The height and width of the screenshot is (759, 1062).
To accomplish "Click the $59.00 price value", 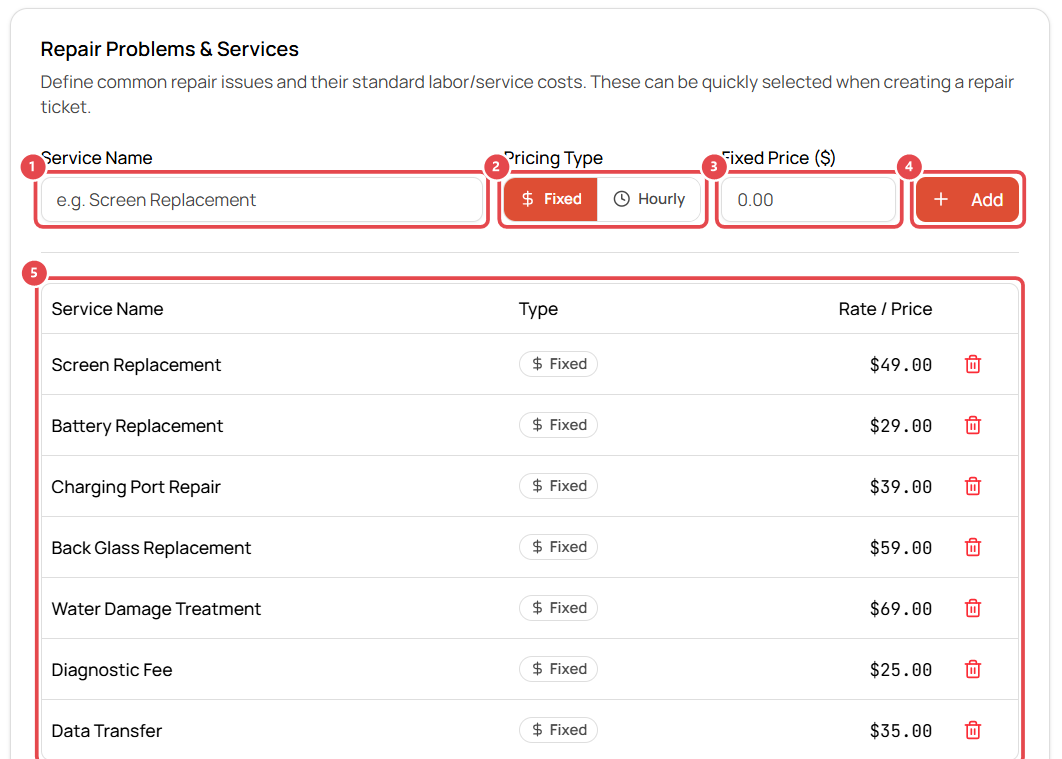I will [x=901, y=548].
